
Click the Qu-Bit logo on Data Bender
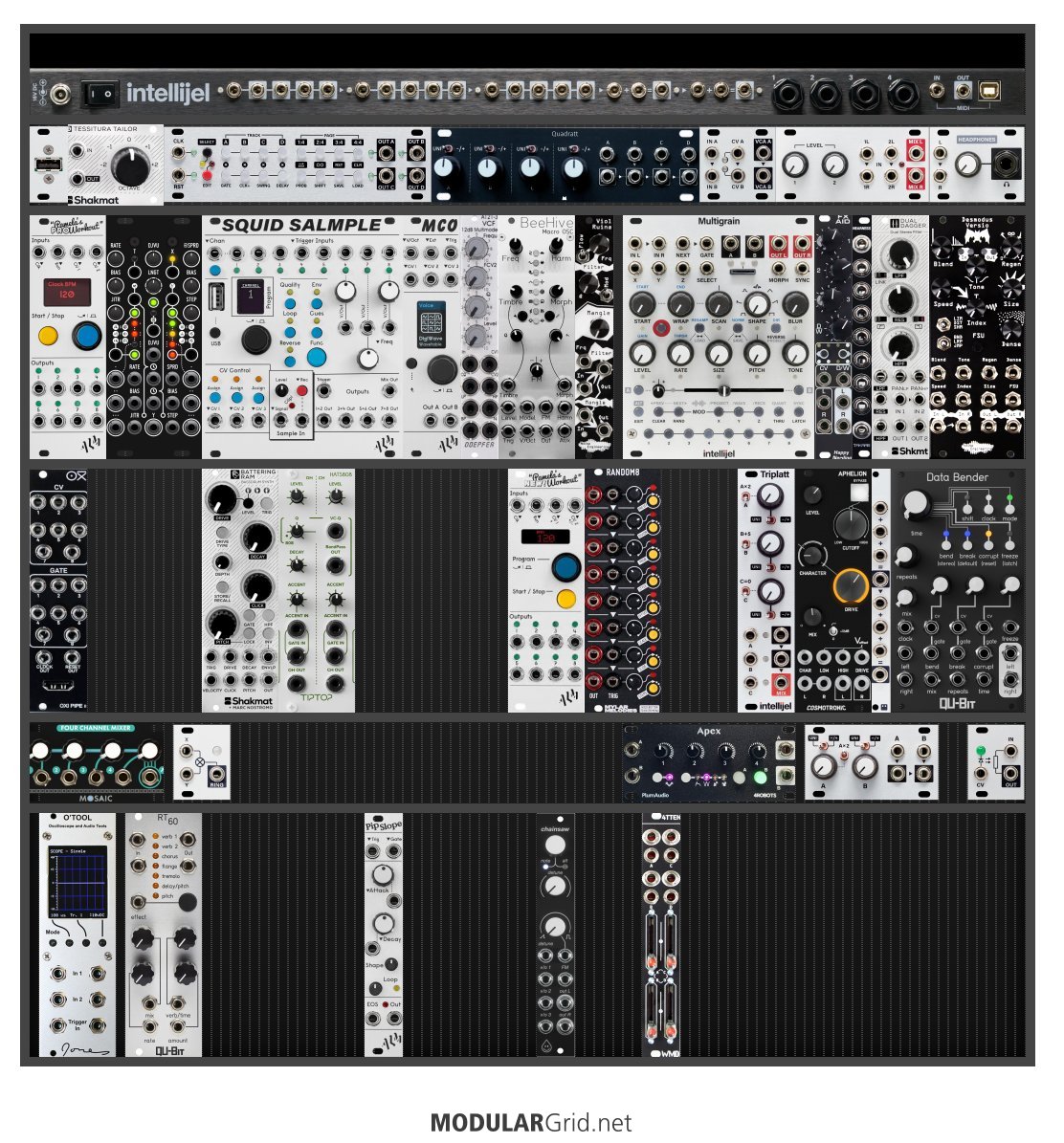[957, 703]
